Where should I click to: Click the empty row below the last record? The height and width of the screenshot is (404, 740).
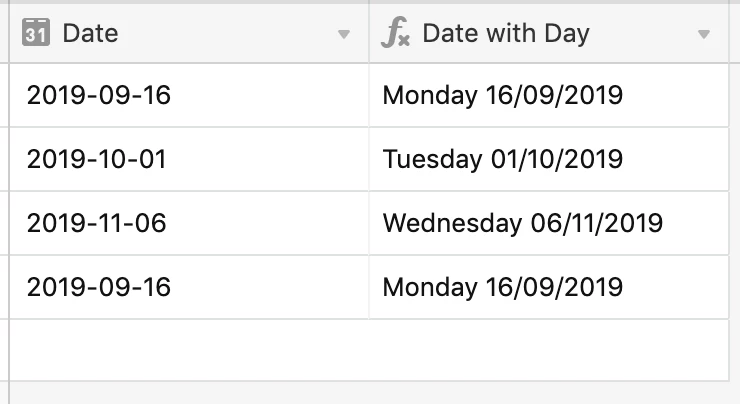click(369, 350)
